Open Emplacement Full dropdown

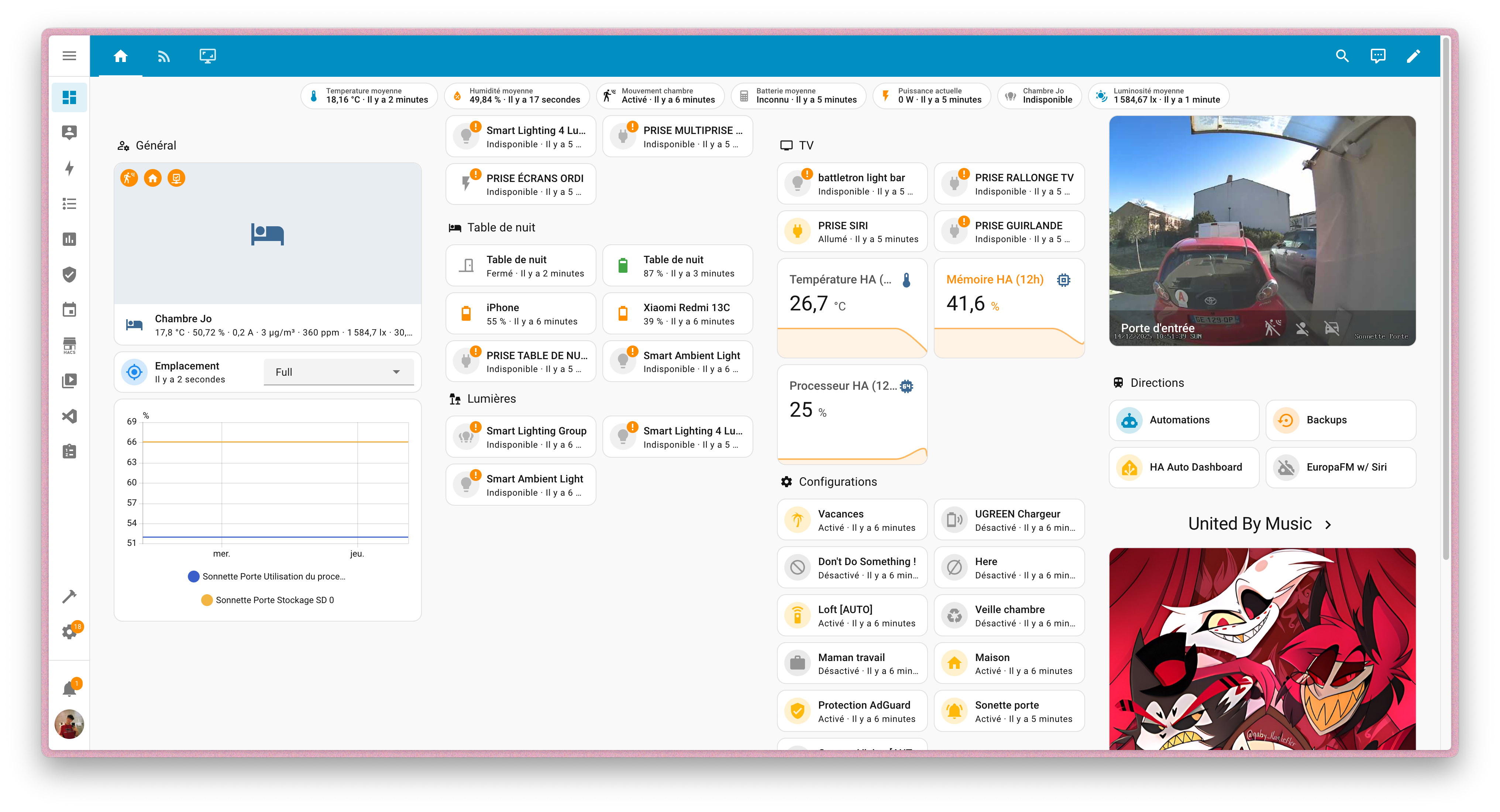coord(338,372)
